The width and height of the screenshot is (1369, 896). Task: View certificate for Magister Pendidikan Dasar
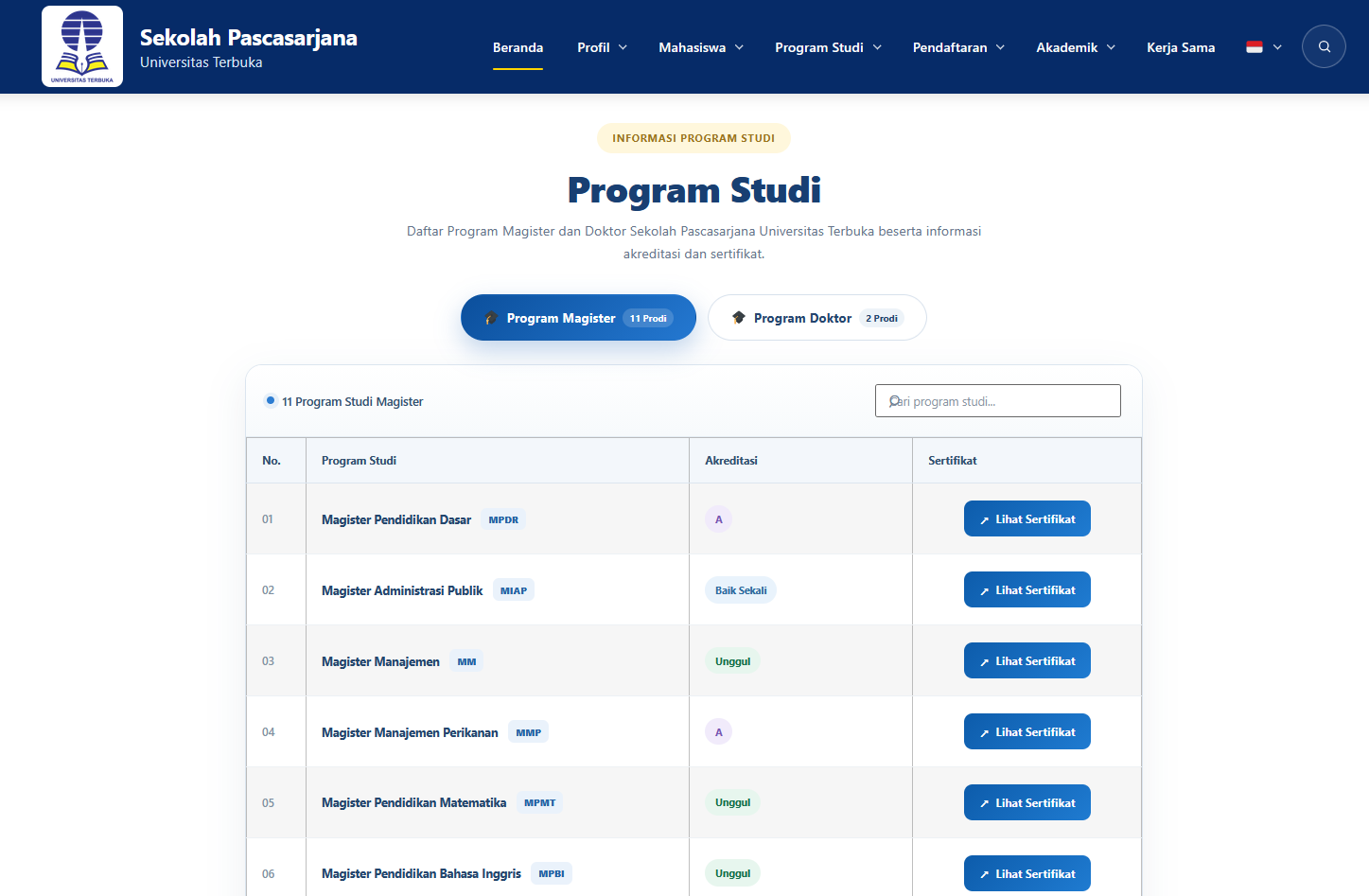(x=1027, y=518)
